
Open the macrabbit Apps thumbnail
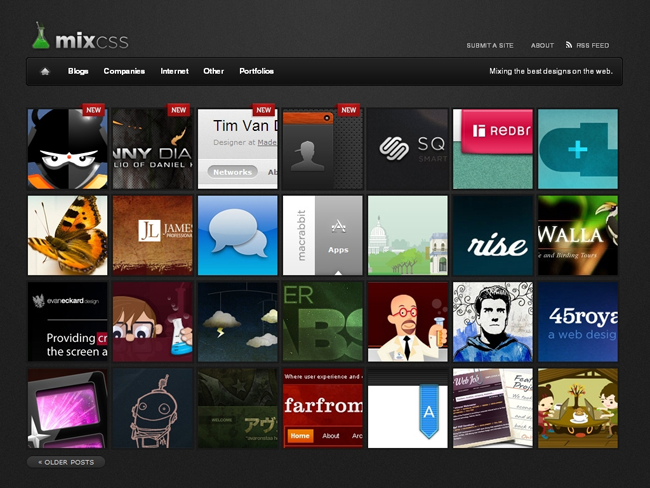pos(323,235)
